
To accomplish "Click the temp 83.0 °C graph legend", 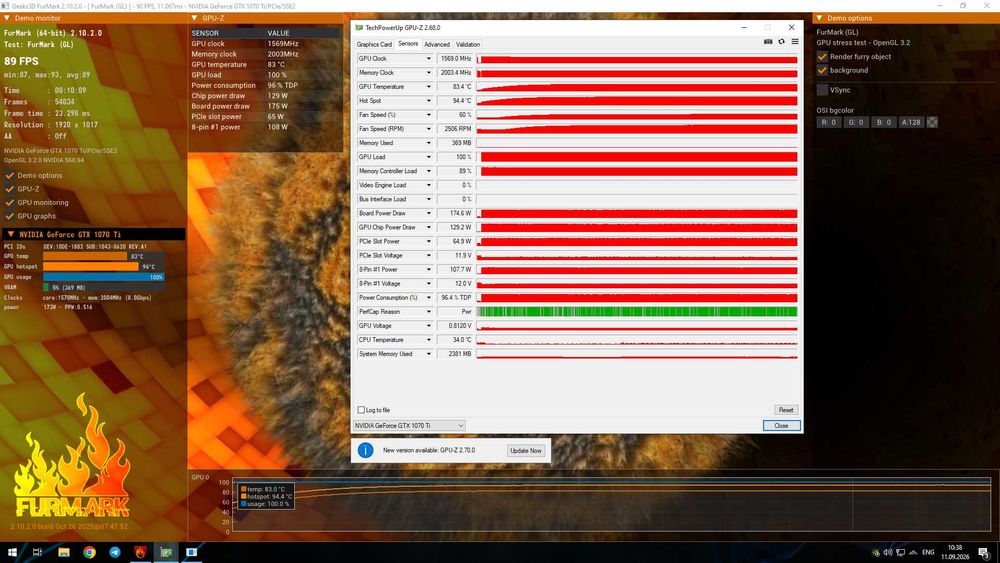I will tap(266, 489).
